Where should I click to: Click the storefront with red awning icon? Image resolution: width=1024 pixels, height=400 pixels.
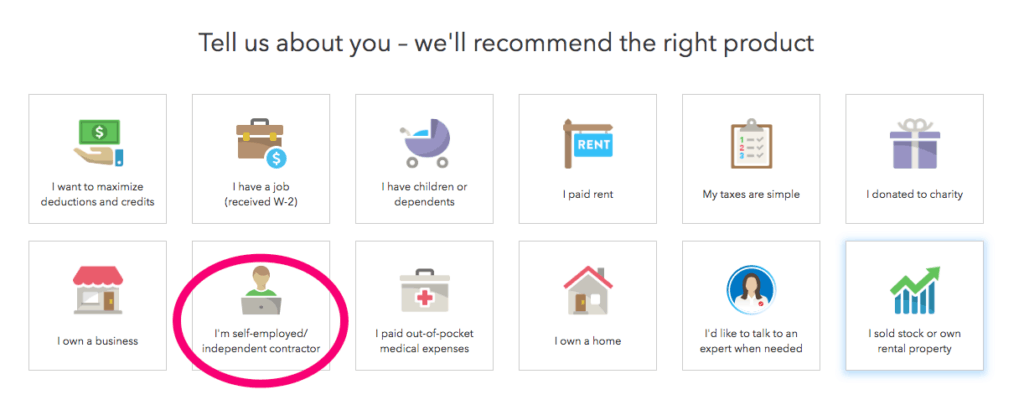click(97, 289)
